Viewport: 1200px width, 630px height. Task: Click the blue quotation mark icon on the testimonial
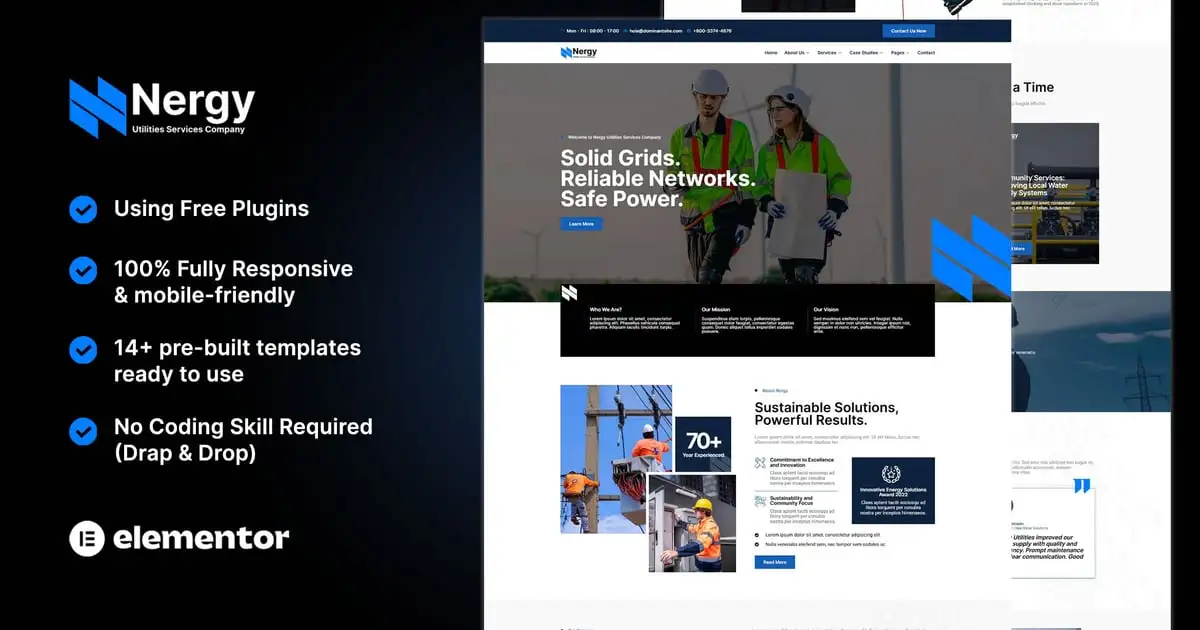1081,486
